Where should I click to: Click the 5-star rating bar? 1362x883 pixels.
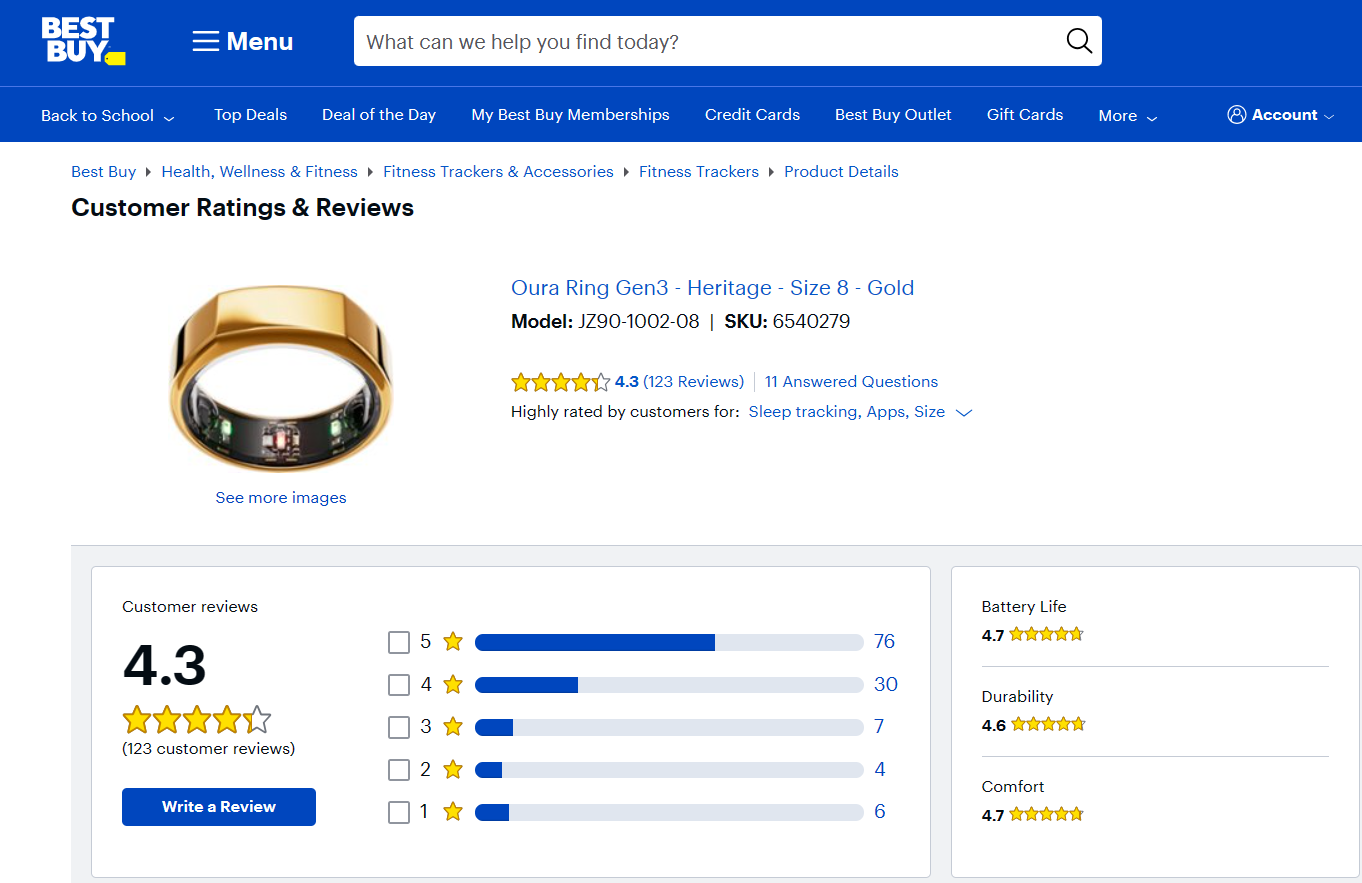(669, 642)
